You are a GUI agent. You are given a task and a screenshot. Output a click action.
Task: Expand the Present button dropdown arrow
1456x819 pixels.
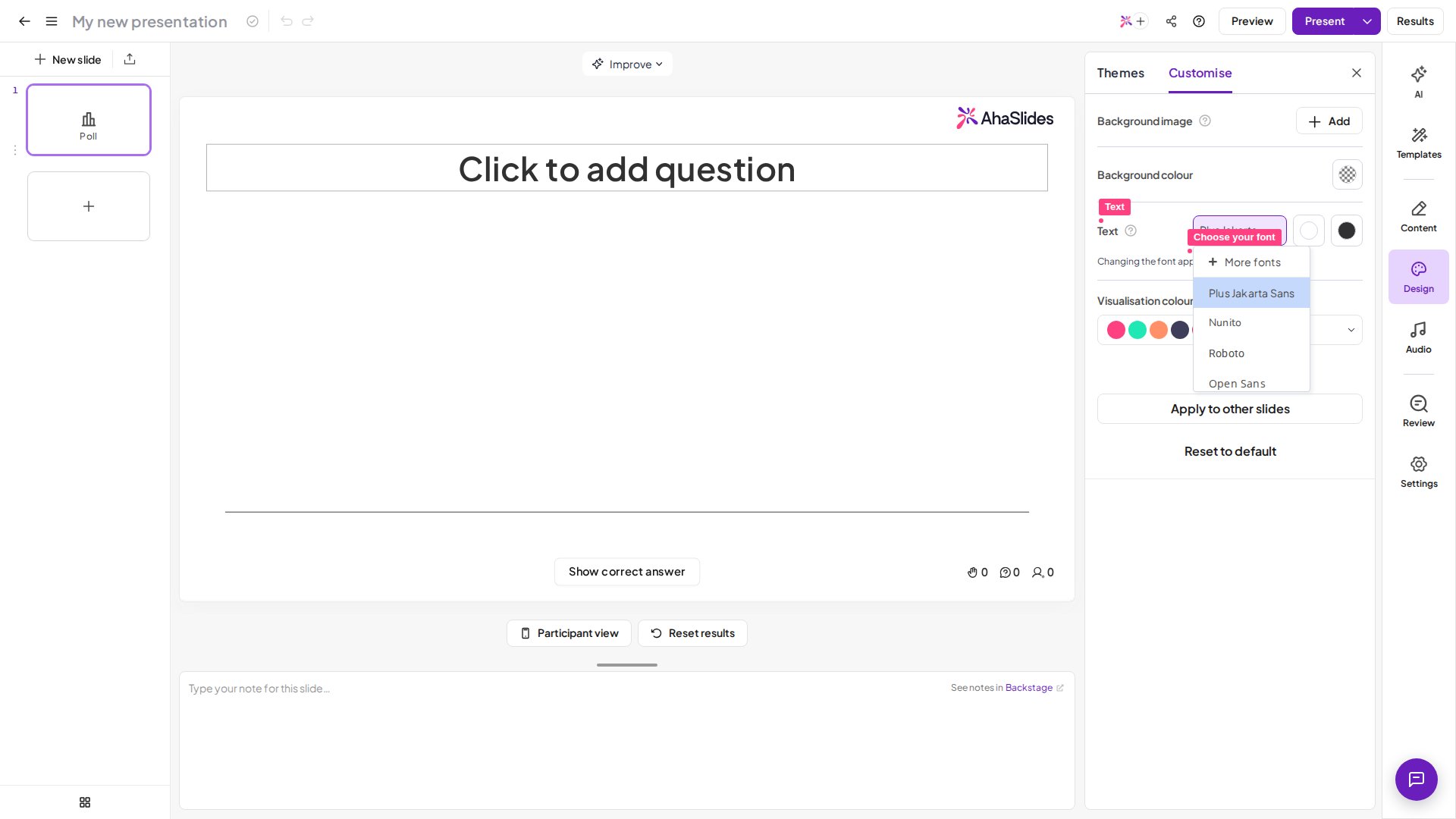(x=1367, y=21)
